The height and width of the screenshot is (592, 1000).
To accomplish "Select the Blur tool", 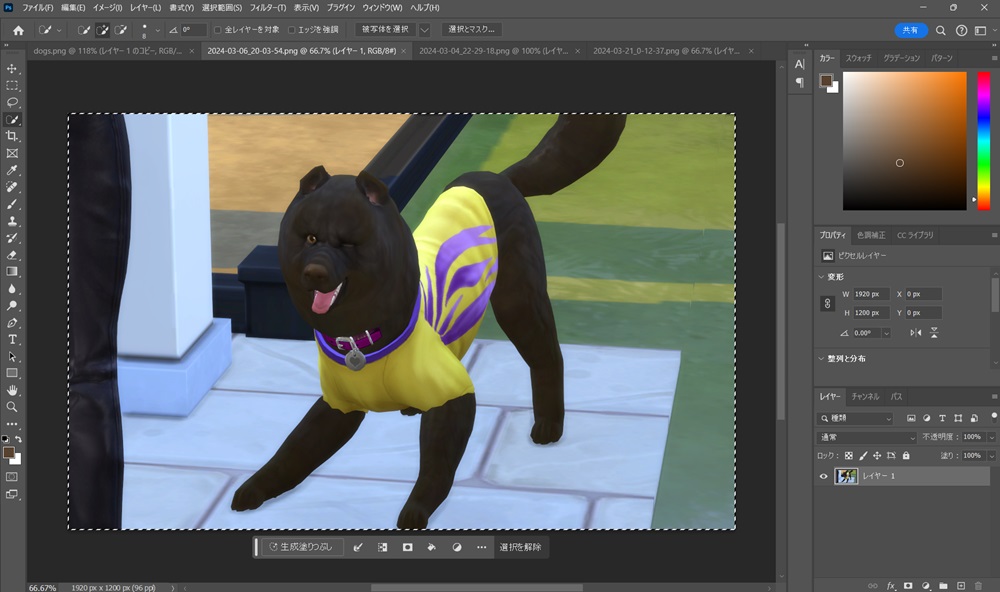I will click(x=12, y=288).
